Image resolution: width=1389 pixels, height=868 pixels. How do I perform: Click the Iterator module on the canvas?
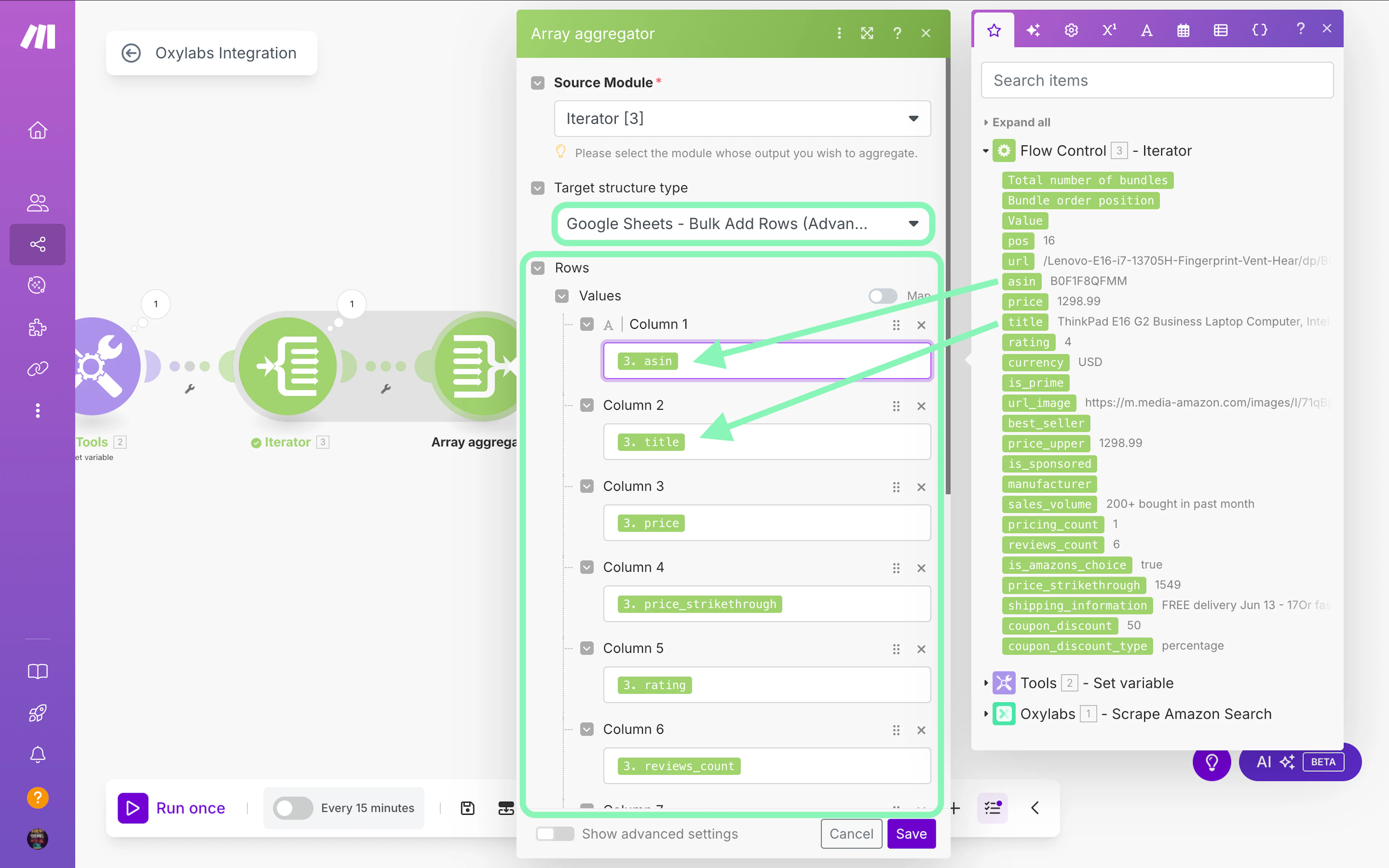(x=288, y=366)
